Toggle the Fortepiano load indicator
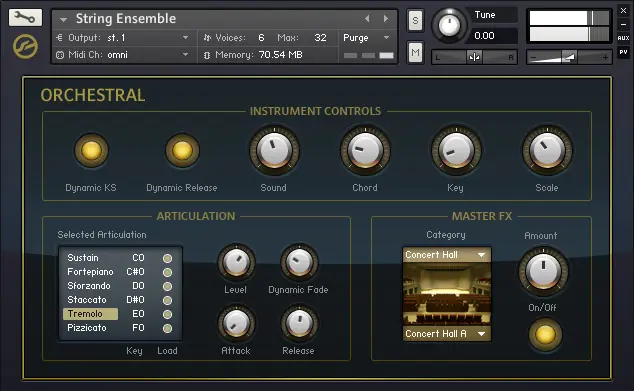634x391 pixels. (167, 272)
